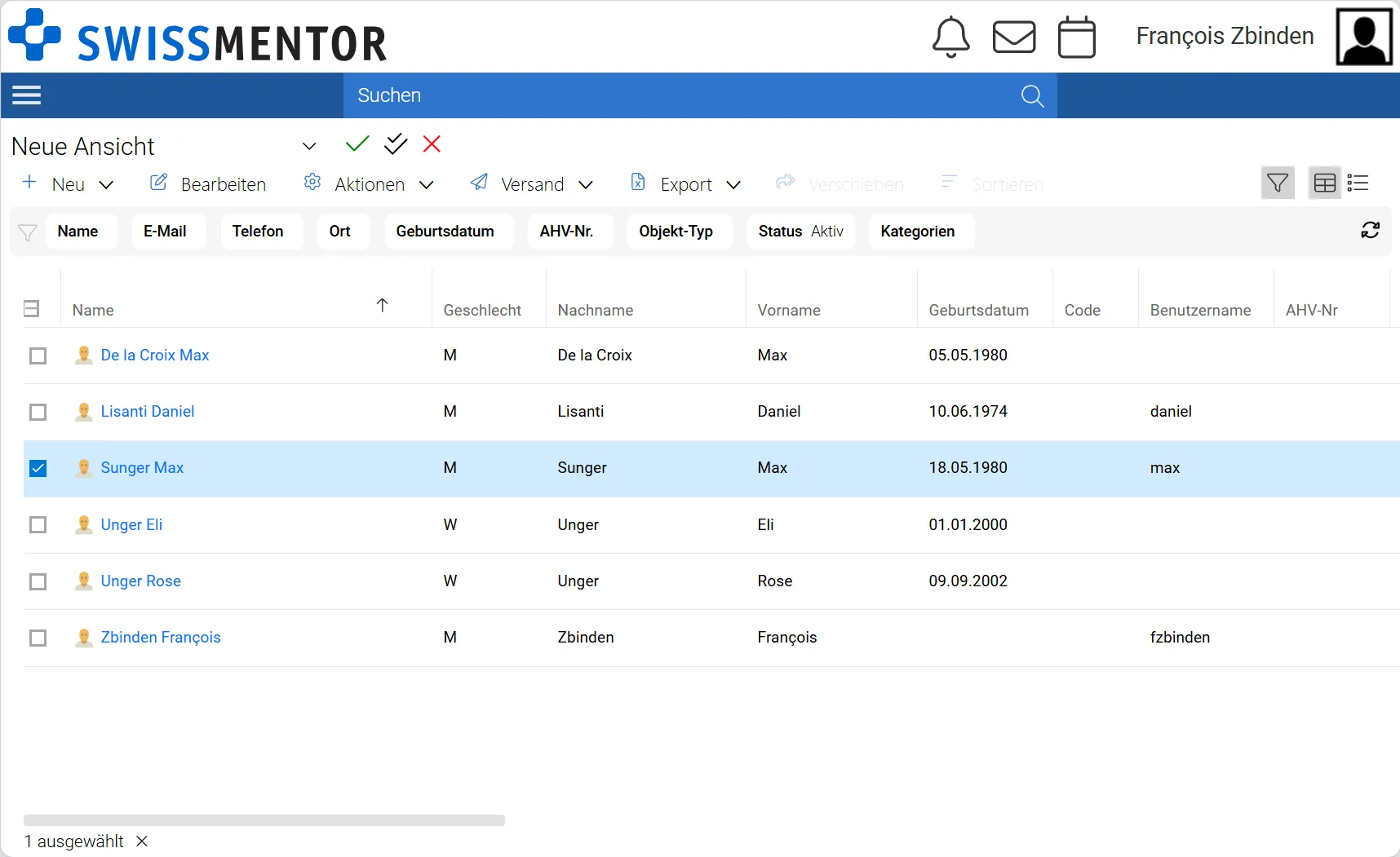
Task: Click the search magnifier icon
Action: click(1032, 96)
